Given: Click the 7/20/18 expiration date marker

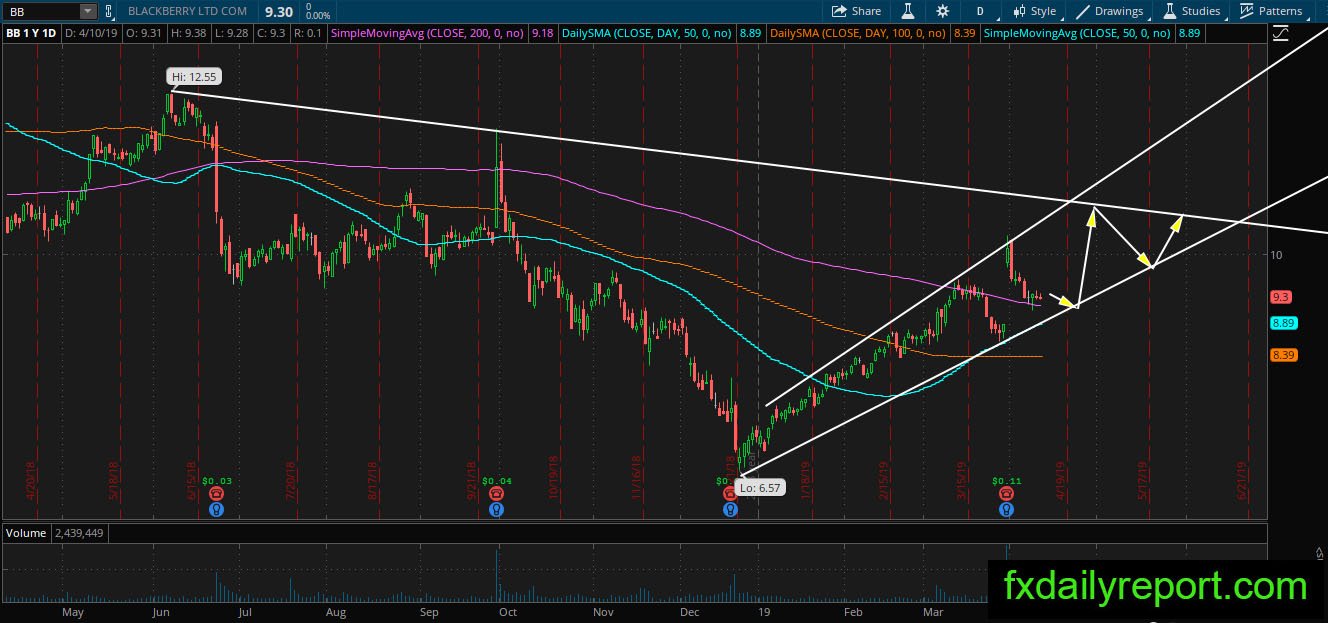Looking at the screenshot, I should click(x=290, y=480).
